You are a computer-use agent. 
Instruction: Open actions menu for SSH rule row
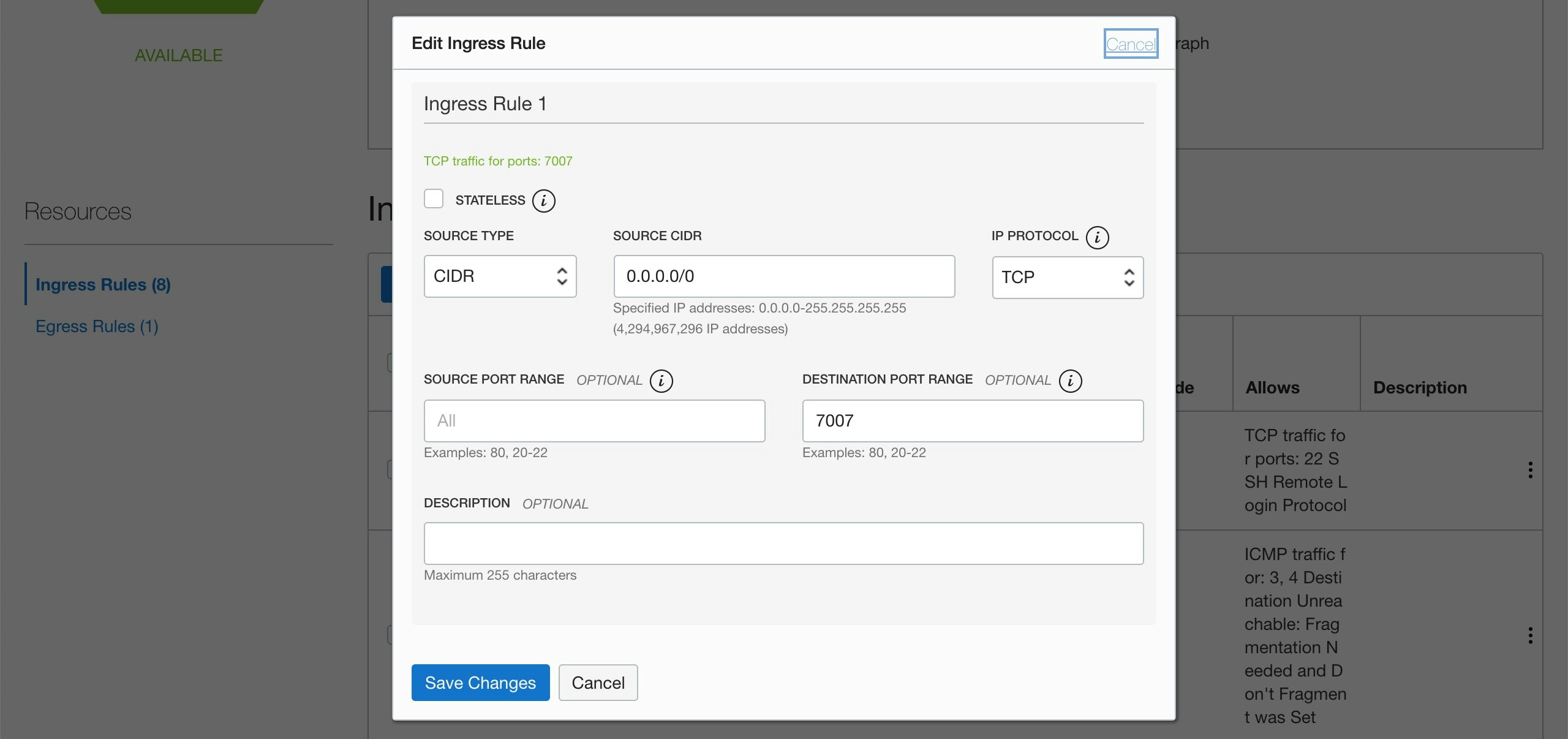click(1530, 470)
